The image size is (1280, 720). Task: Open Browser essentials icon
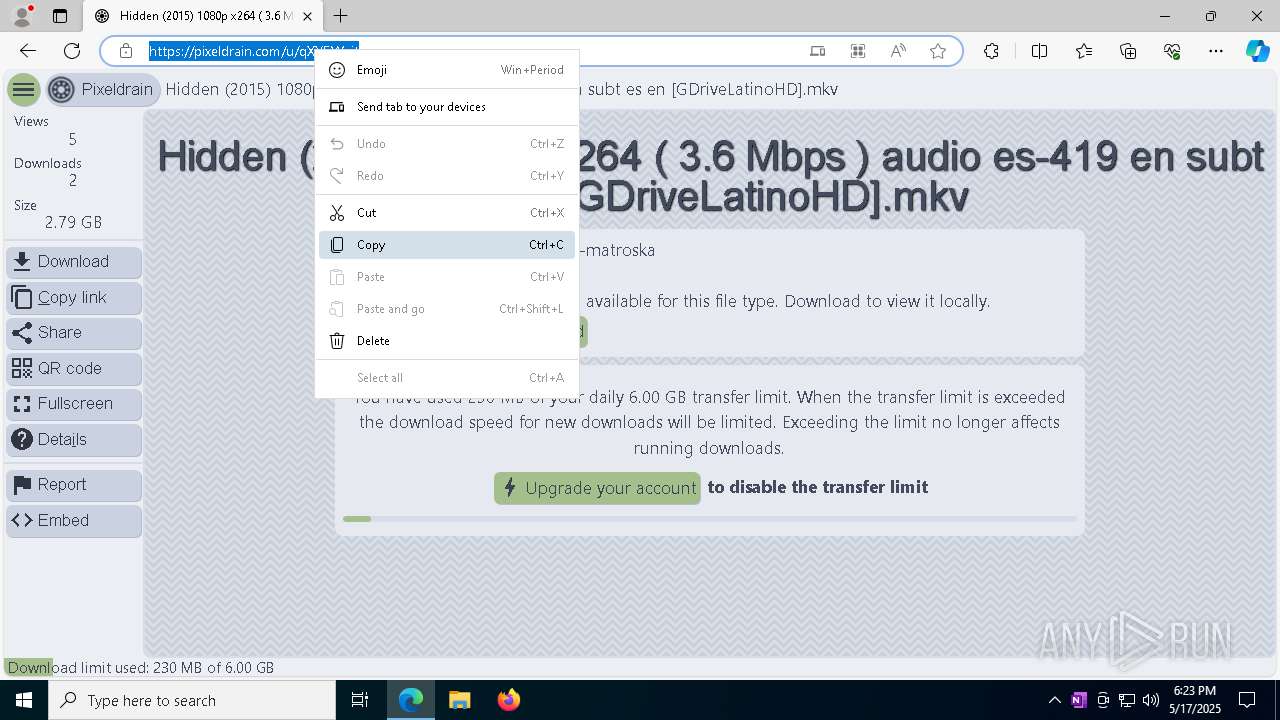pos(1172,51)
